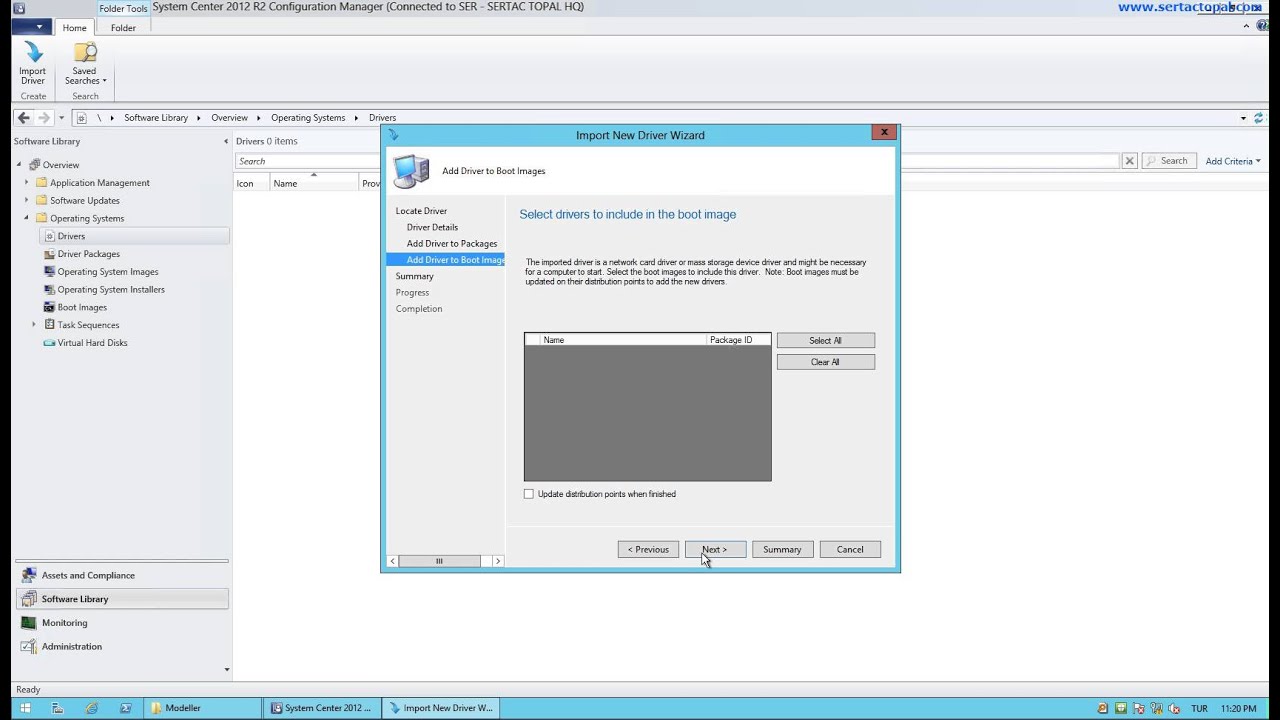
Task: Open the Windows Start button
Action: click(25, 708)
